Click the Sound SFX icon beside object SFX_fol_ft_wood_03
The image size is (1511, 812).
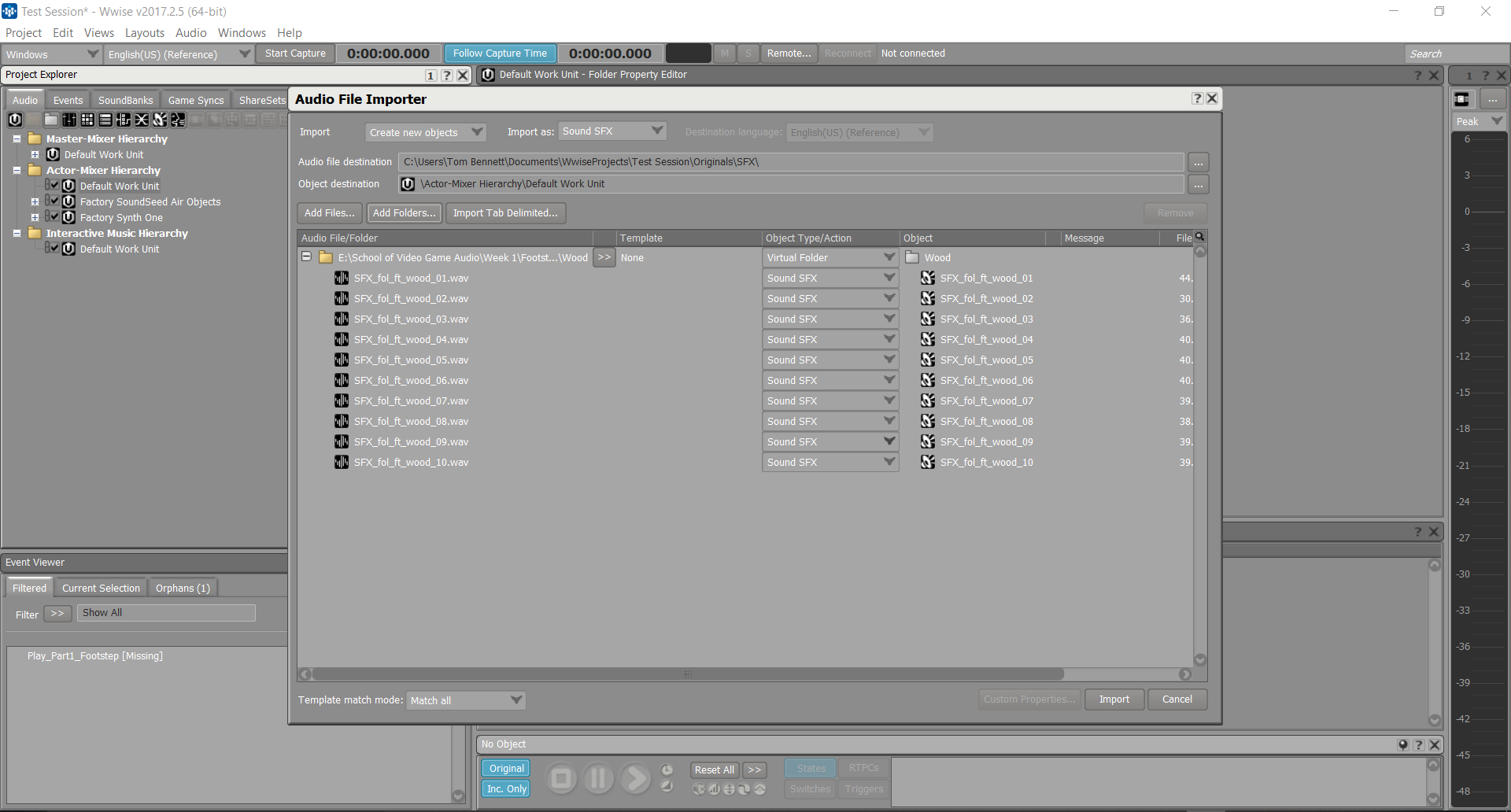tap(929, 319)
